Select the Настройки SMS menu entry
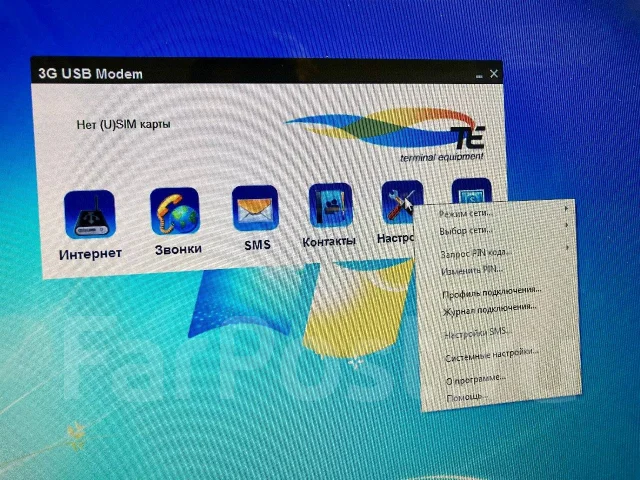The width and height of the screenshot is (640, 480). 497,332
